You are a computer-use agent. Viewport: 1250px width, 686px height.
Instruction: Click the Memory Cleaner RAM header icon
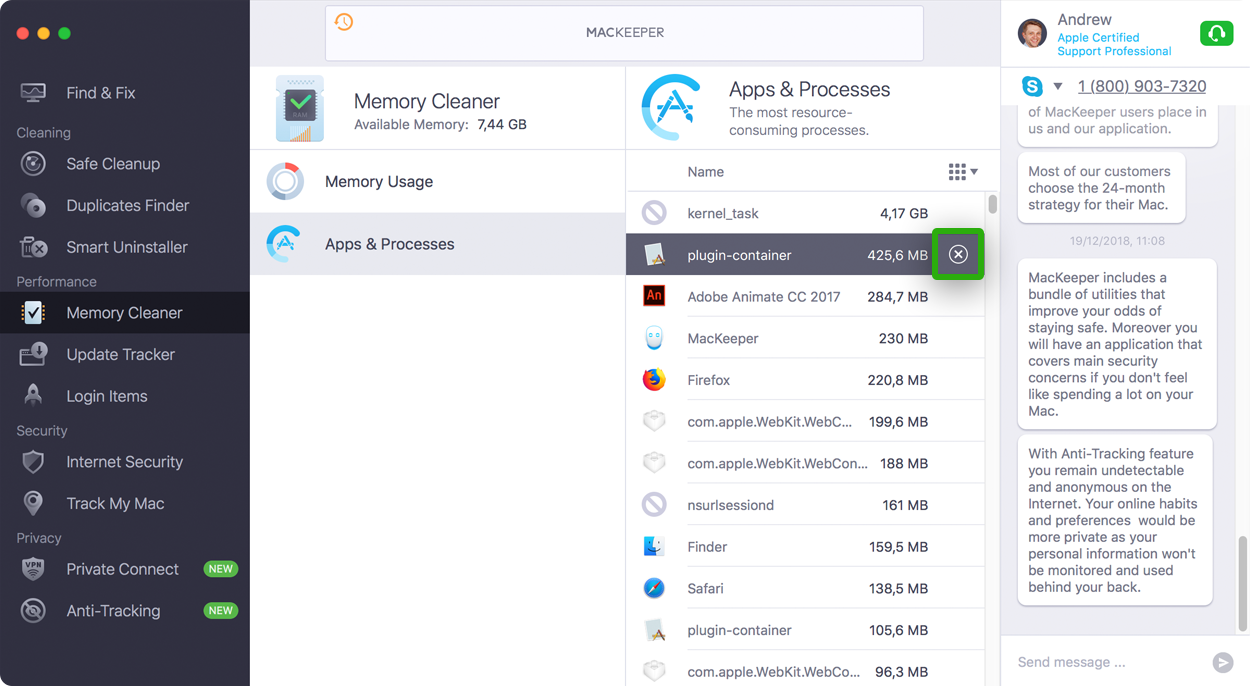tap(300, 108)
